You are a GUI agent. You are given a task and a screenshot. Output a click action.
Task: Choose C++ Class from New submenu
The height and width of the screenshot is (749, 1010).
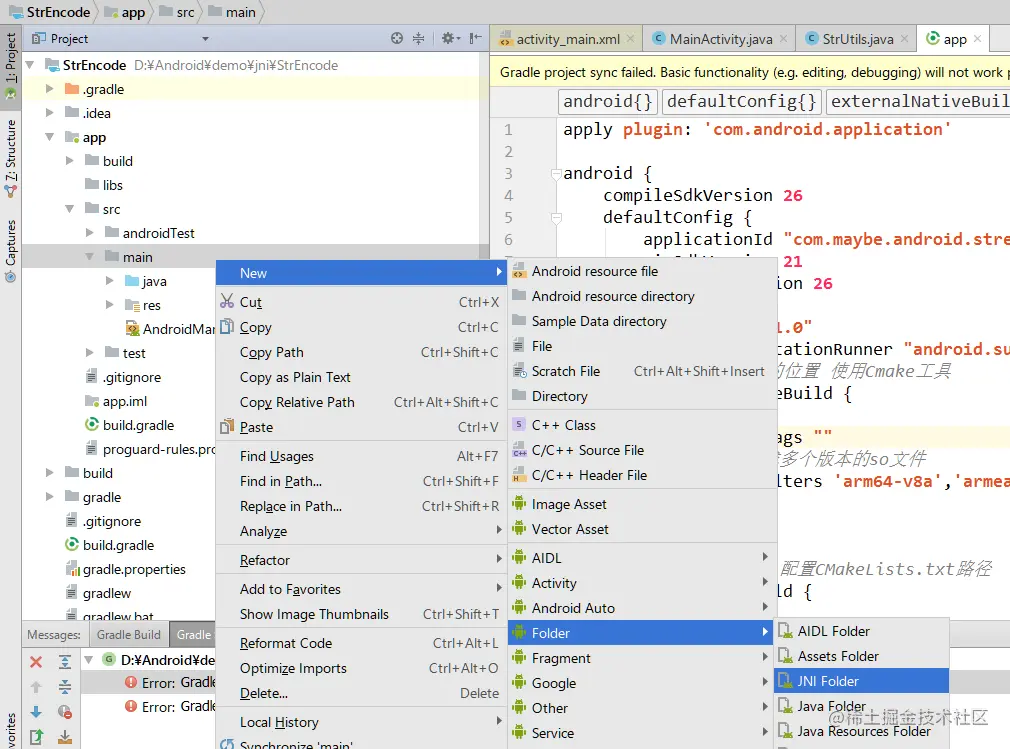(x=642, y=425)
